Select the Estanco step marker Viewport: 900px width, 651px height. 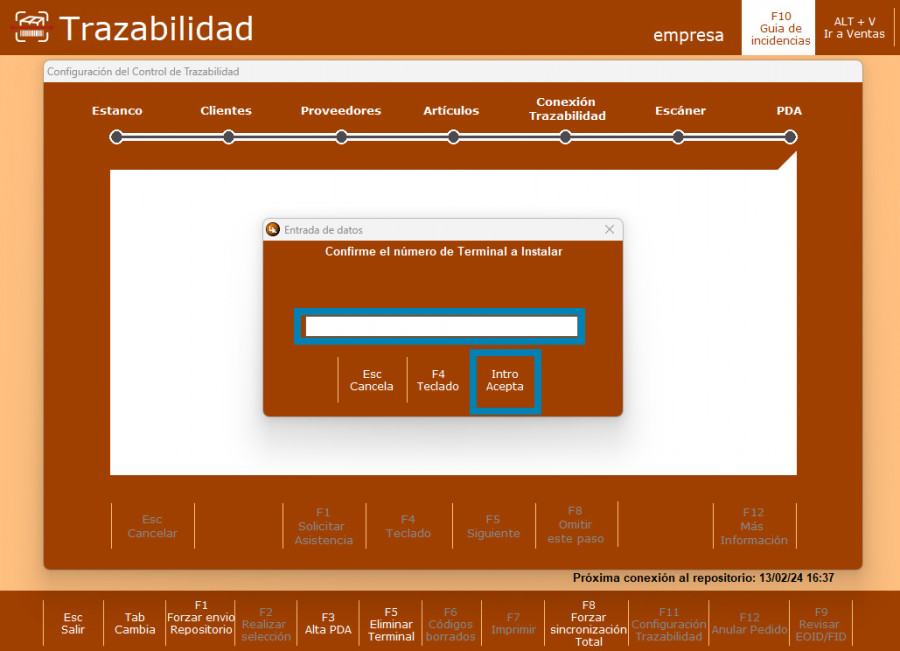pos(117,137)
